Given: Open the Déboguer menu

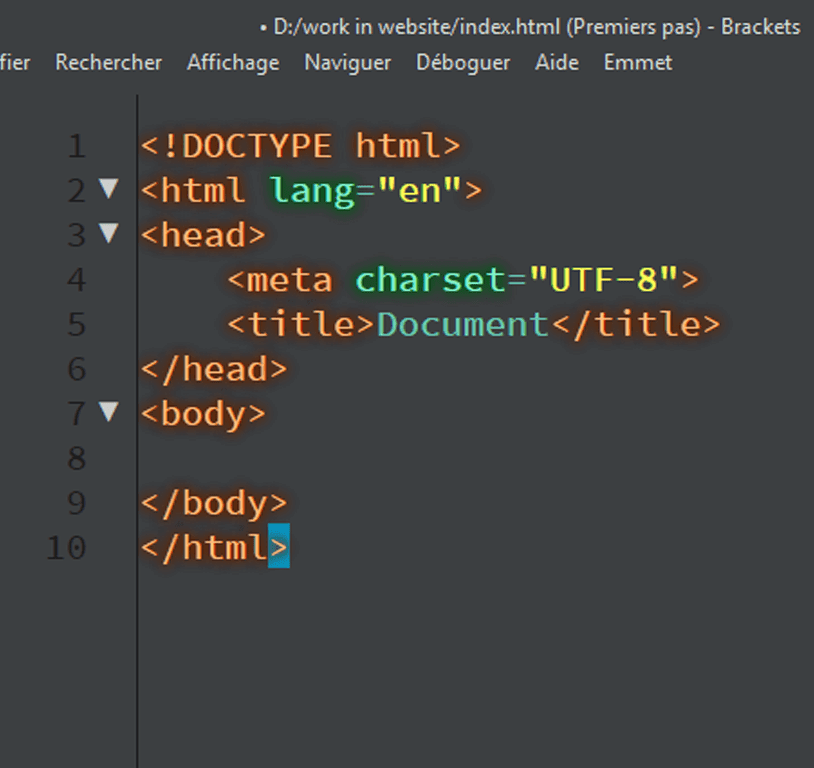Looking at the screenshot, I should [x=462, y=62].
